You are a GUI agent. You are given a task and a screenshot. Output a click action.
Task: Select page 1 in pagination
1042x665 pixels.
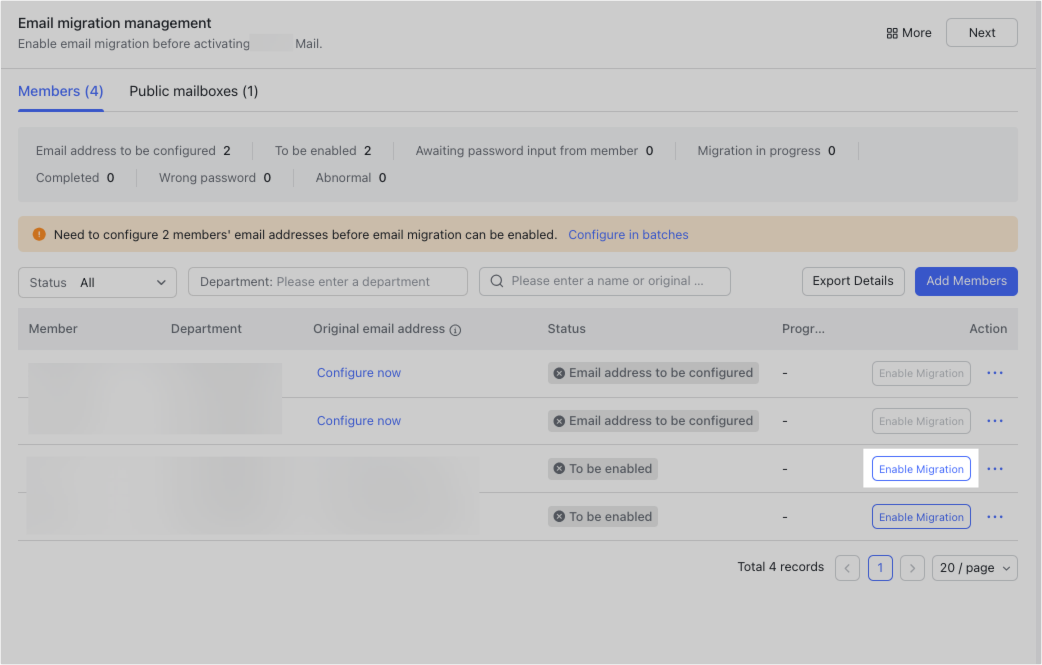pos(880,567)
